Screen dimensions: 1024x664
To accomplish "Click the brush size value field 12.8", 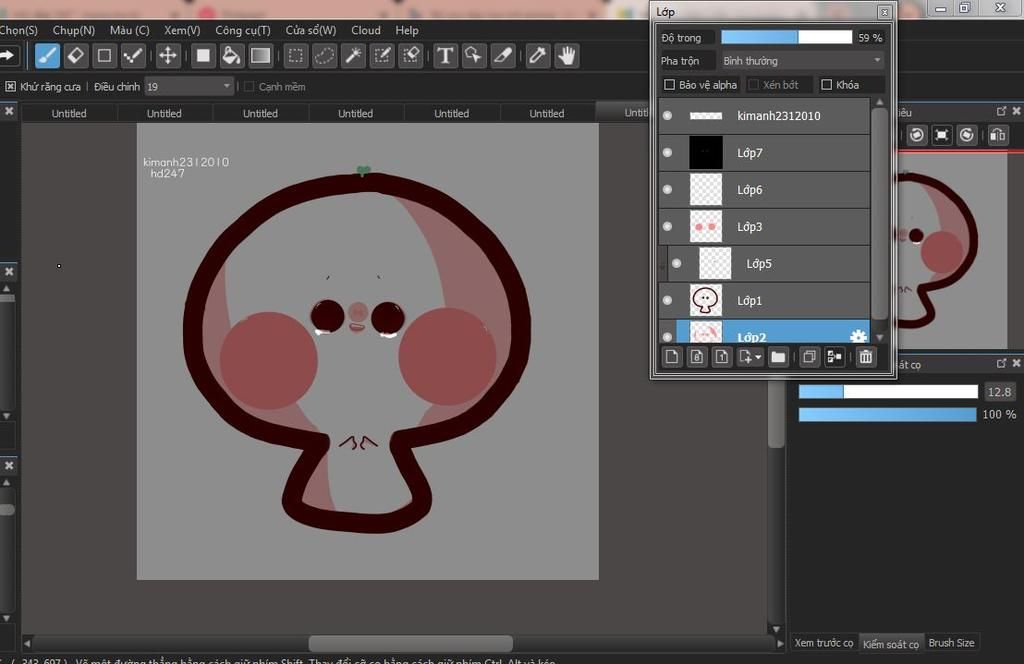I will tap(999, 392).
